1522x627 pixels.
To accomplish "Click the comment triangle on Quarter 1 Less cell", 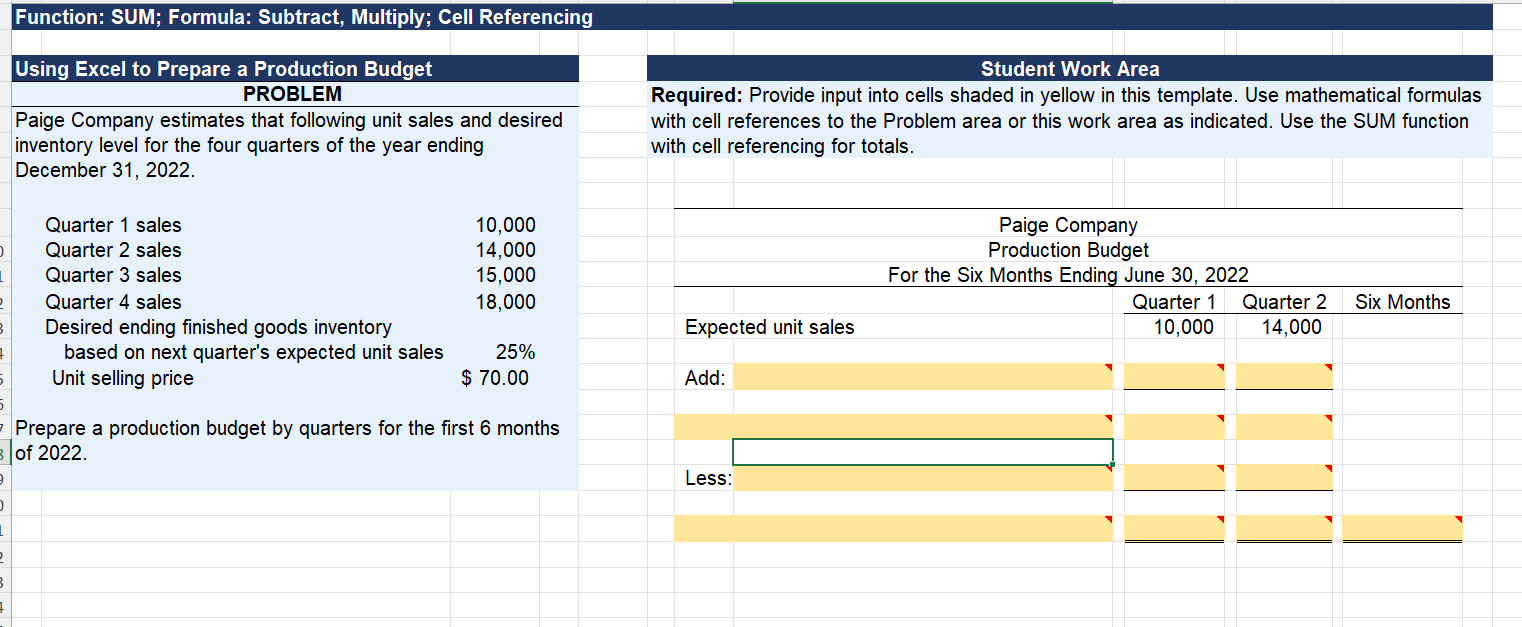I will (1222, 470).
